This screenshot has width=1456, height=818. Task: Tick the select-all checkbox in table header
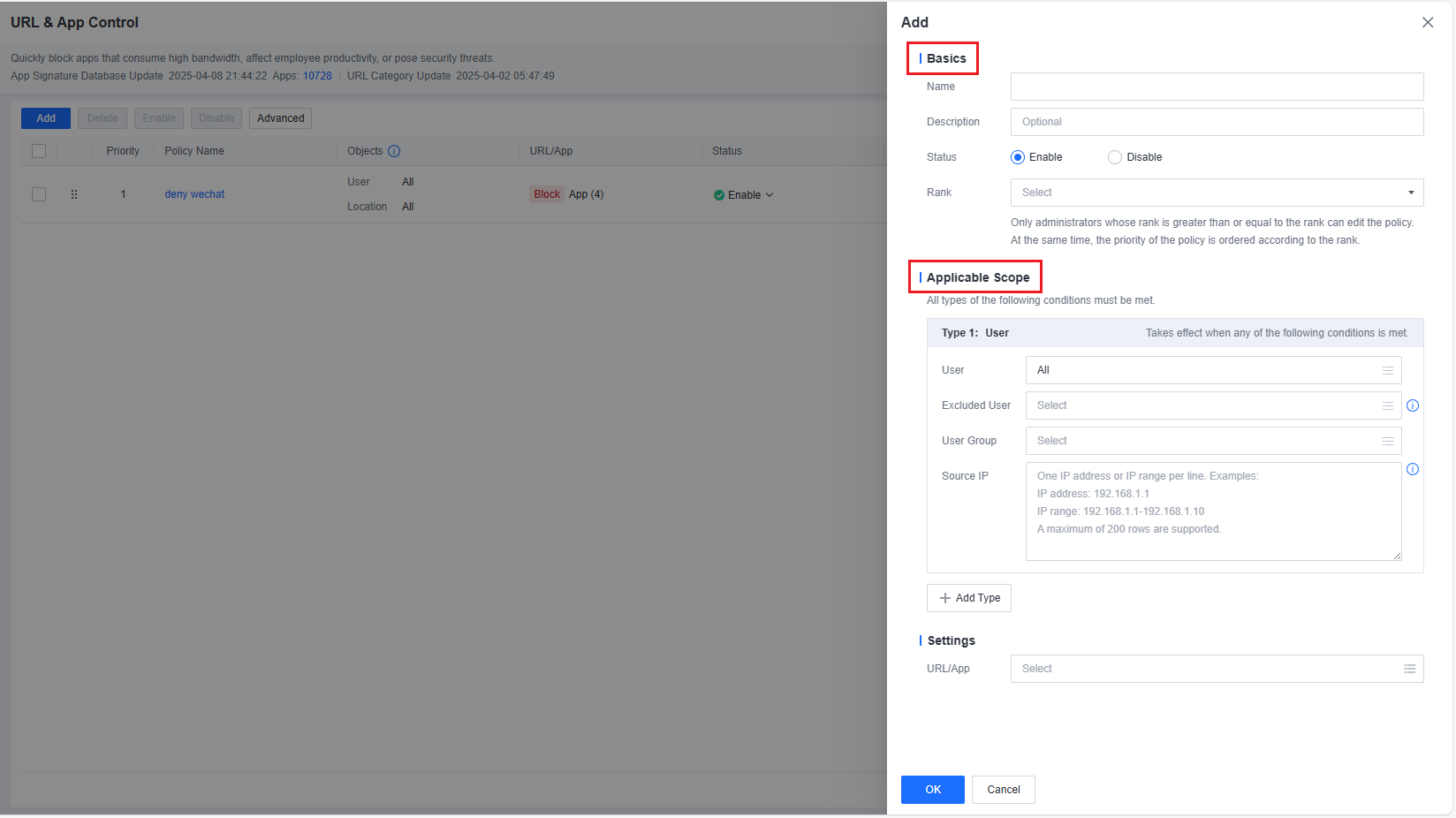[x=39, y=151]
